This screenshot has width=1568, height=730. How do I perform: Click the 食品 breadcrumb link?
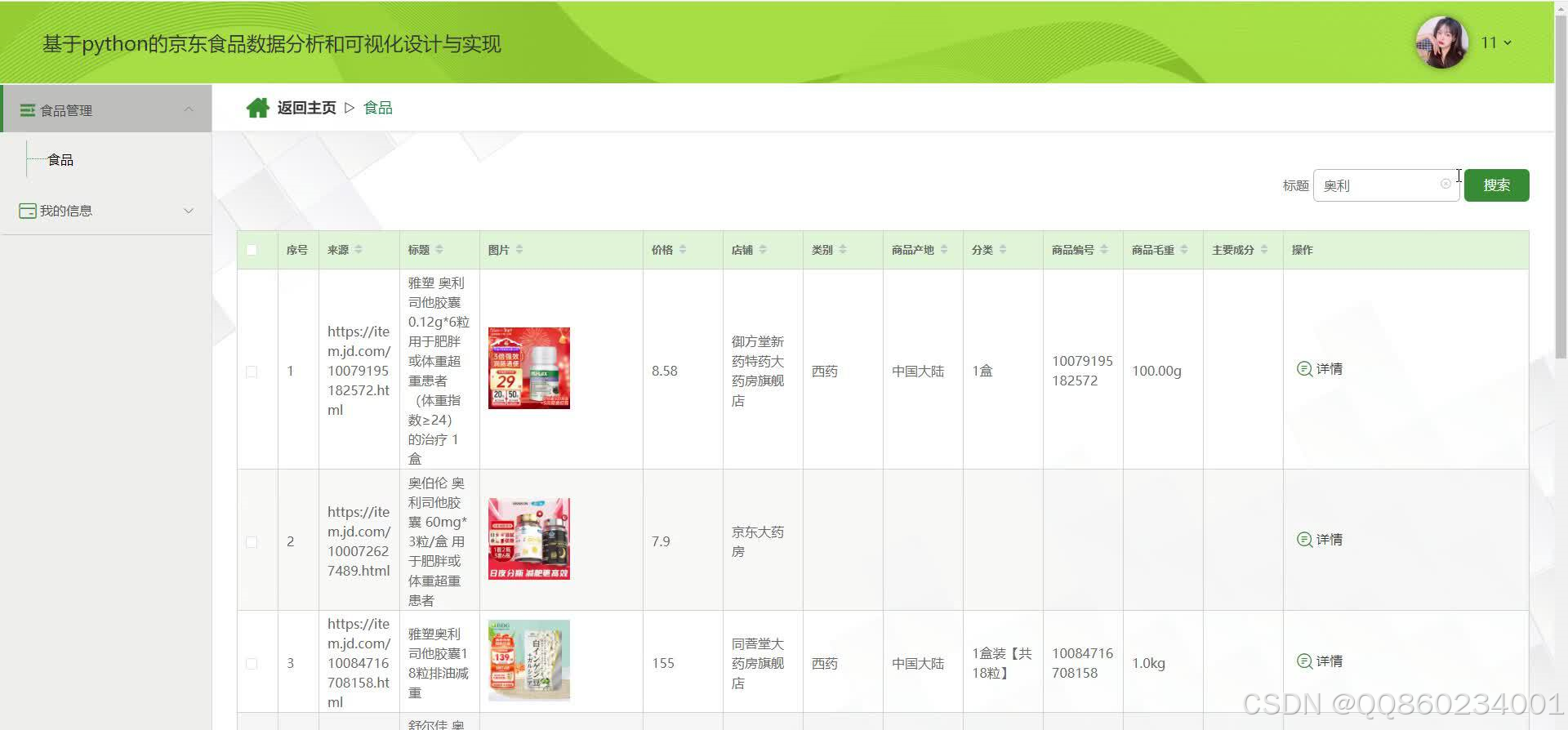[378, 108]
